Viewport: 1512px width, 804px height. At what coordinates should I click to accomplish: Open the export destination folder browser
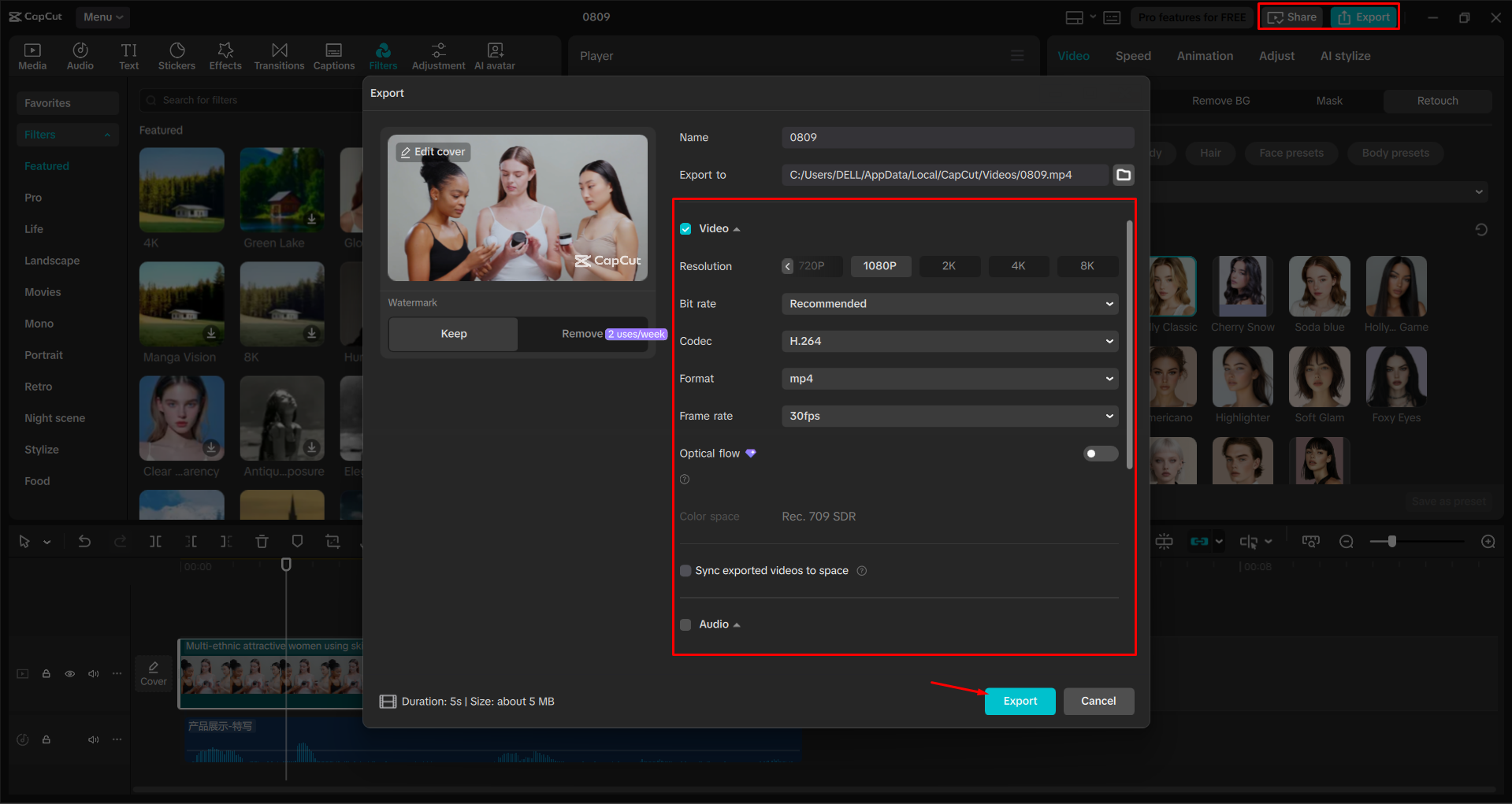pos(1123,175)
